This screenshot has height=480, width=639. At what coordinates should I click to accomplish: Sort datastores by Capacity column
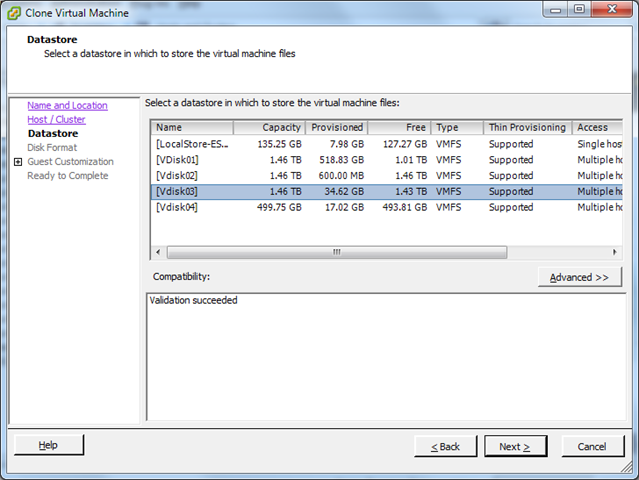[266, 128]
